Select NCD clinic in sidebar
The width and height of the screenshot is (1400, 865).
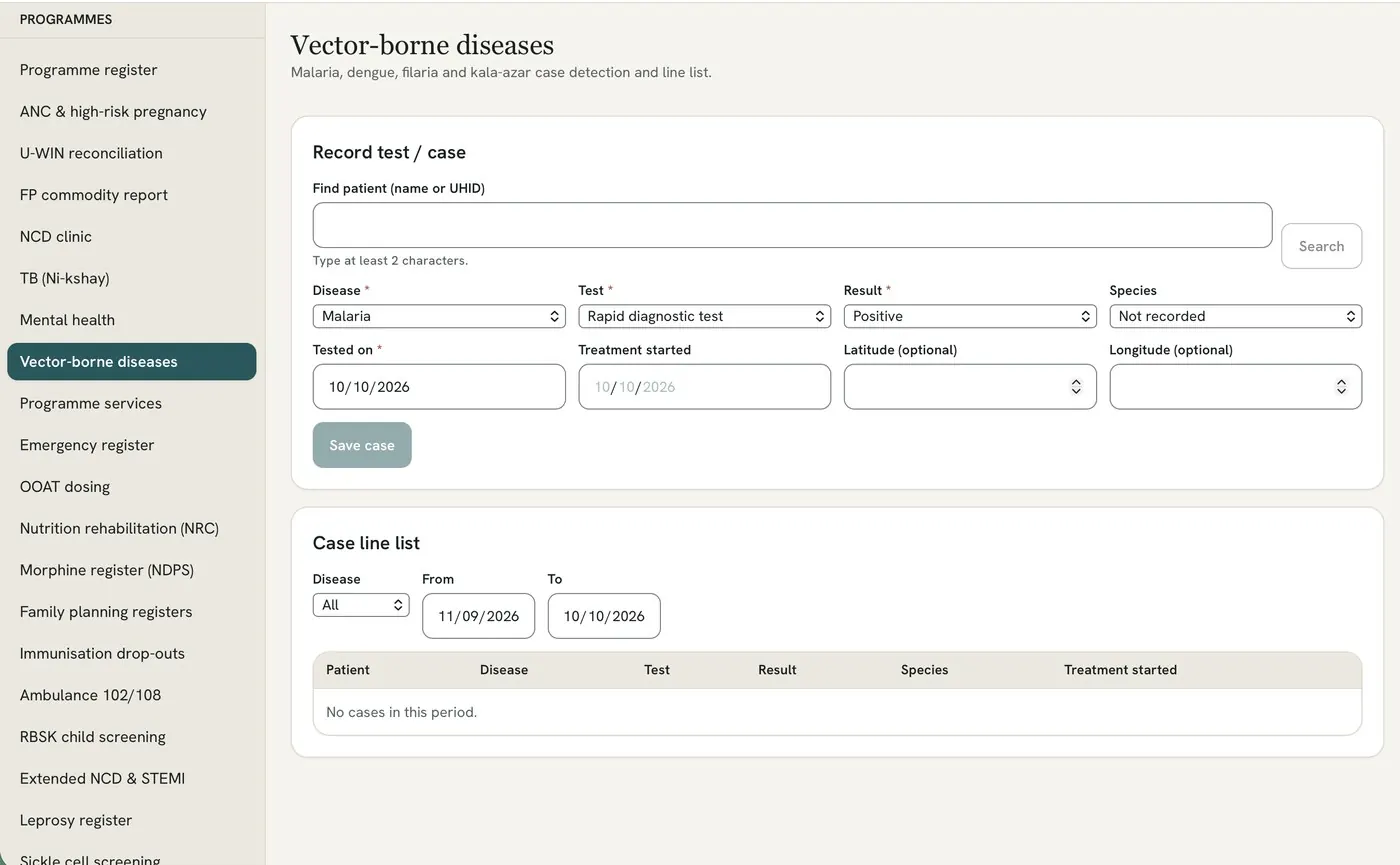click(131, 237)
